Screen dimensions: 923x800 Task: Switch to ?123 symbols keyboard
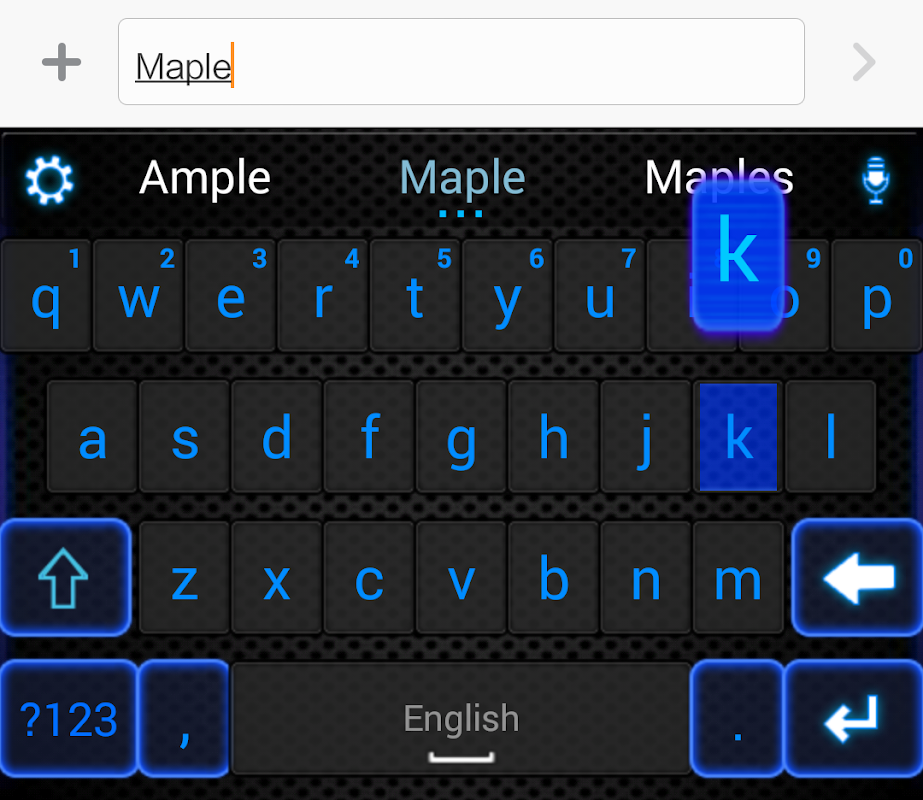click(x=68, y=718)
